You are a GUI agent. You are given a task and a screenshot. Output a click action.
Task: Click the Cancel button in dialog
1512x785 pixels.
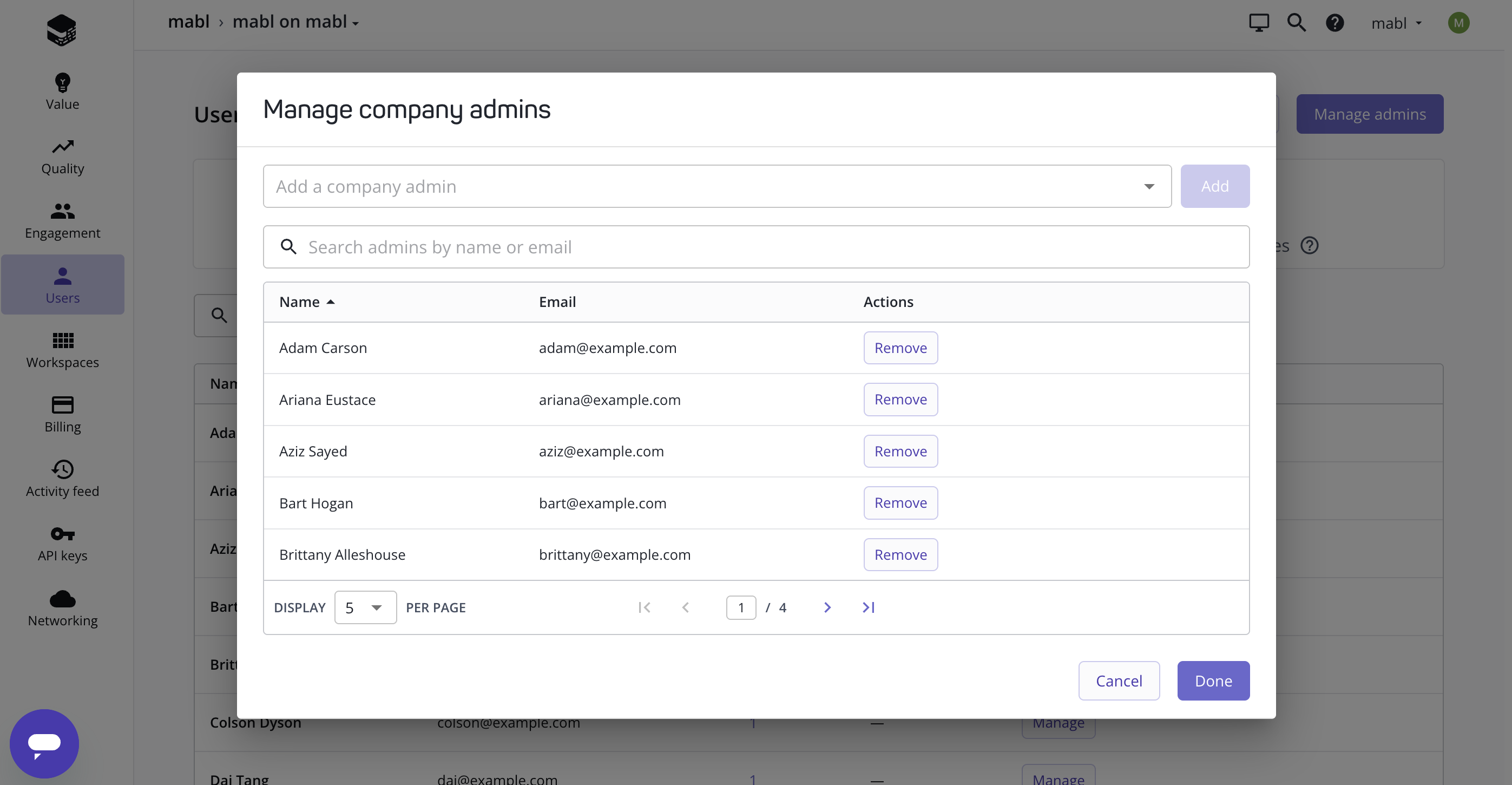1119,681
